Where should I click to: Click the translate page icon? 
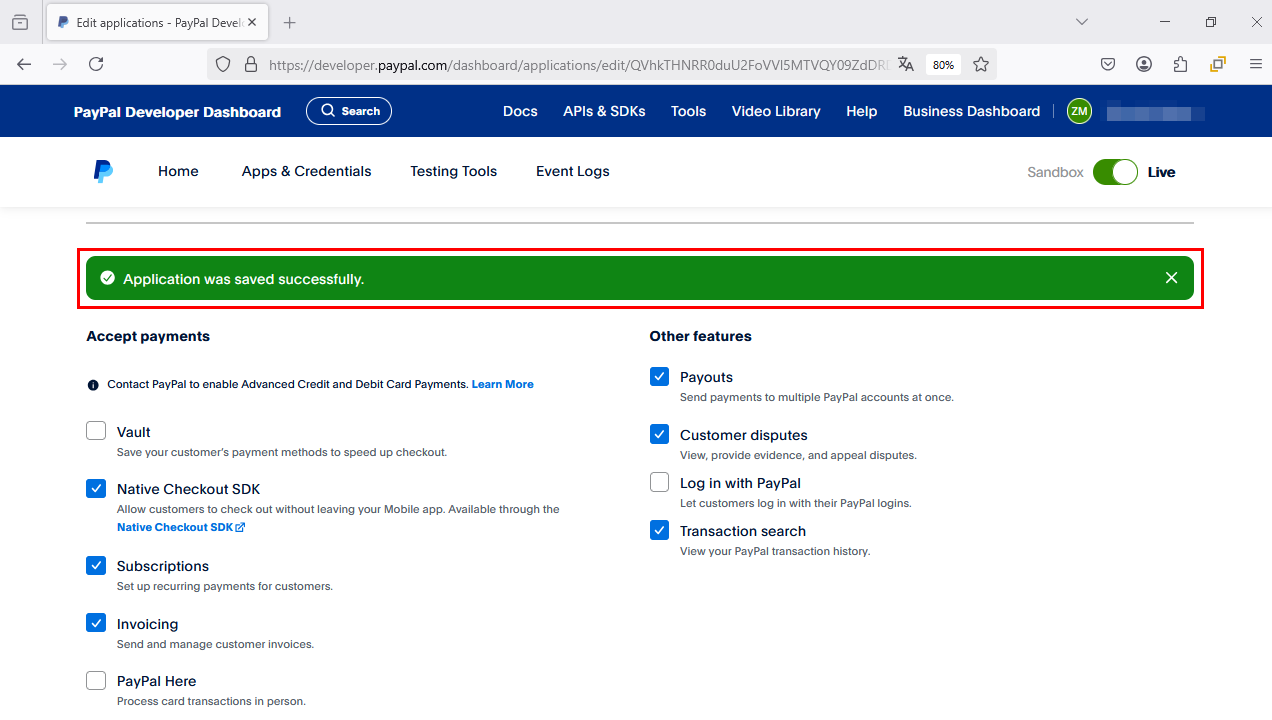(906, 64)
